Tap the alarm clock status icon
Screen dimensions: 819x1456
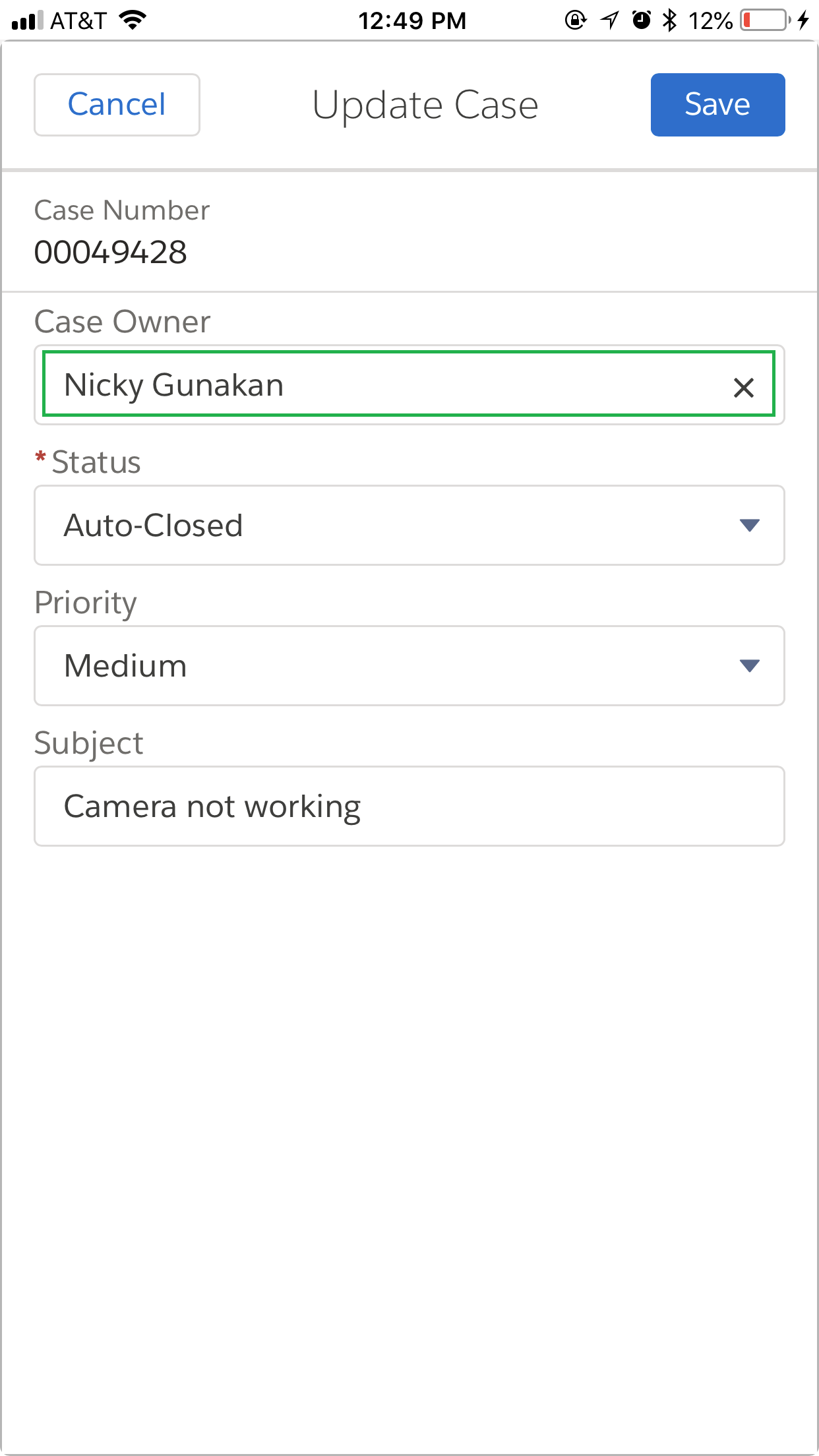click(641, 20)
